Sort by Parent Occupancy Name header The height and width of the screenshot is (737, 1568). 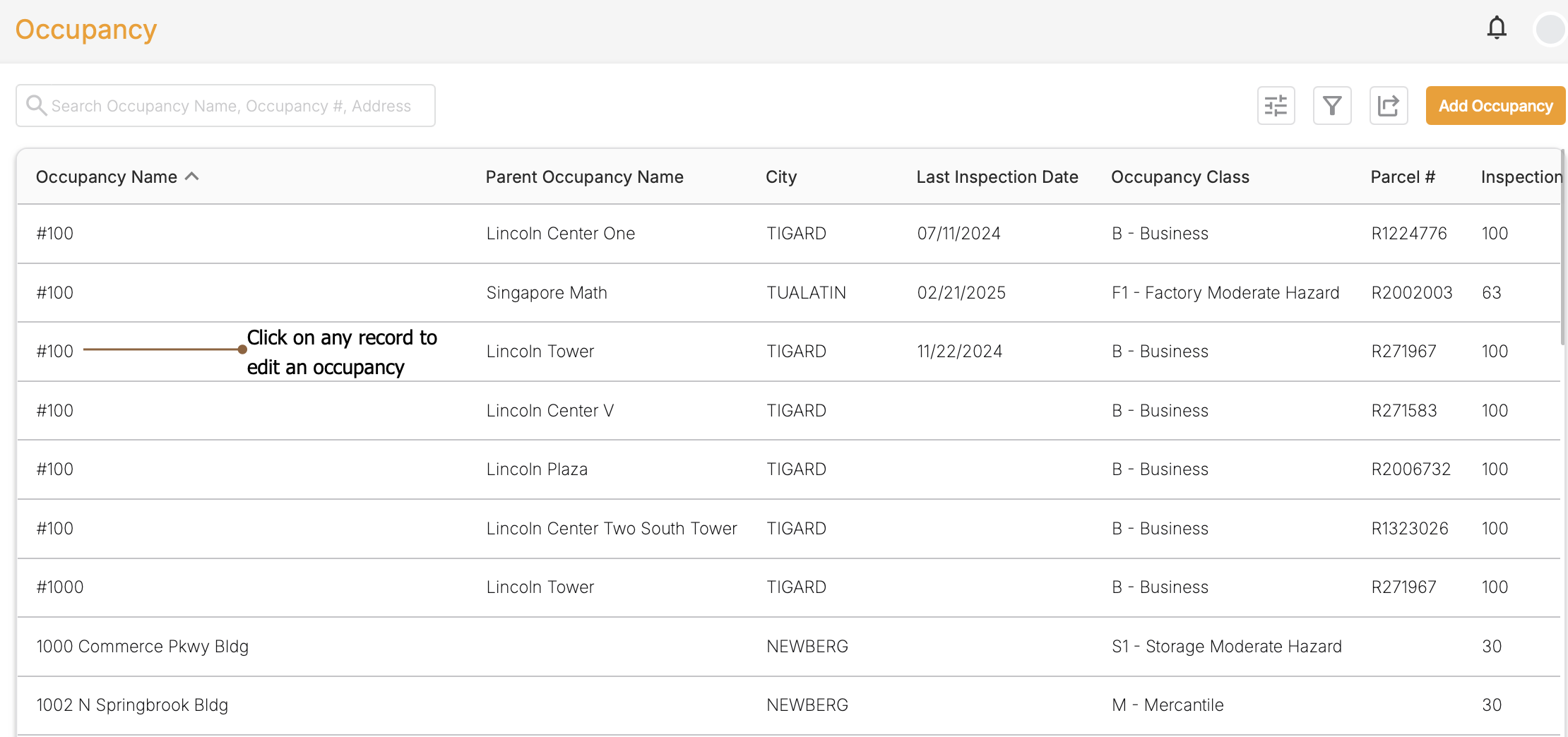584,177
